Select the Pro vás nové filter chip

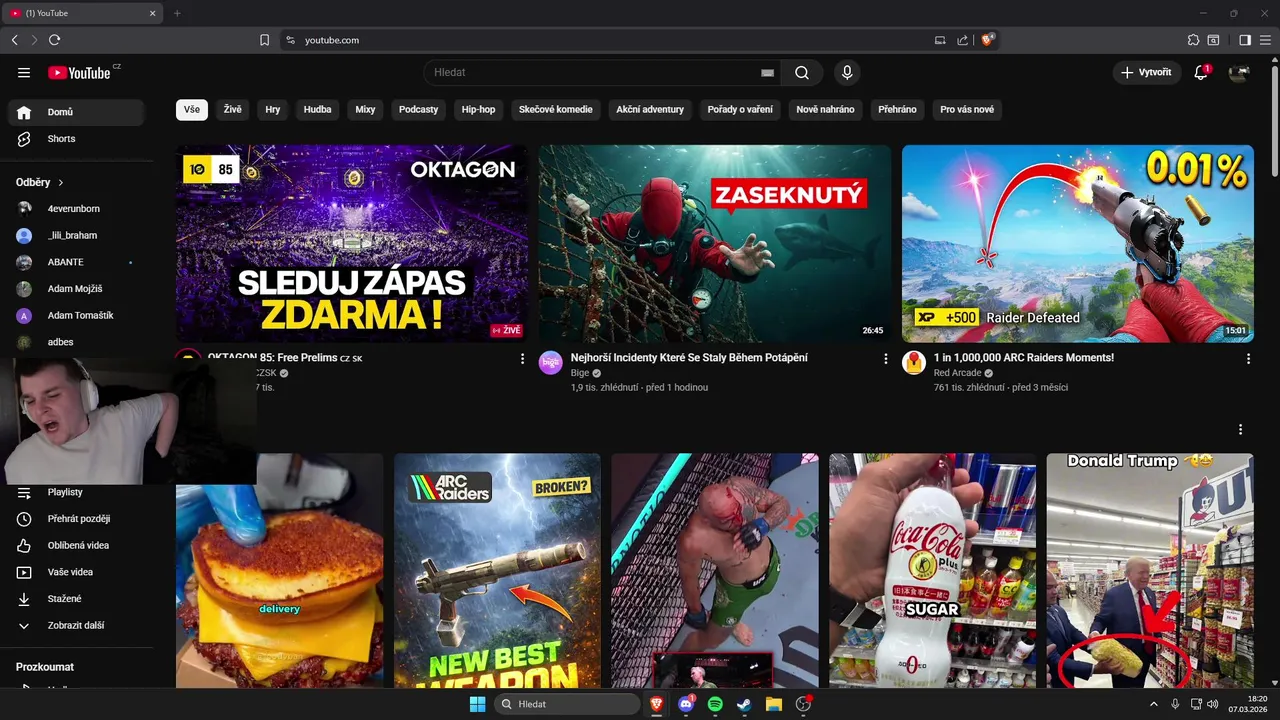click(967, 109)
